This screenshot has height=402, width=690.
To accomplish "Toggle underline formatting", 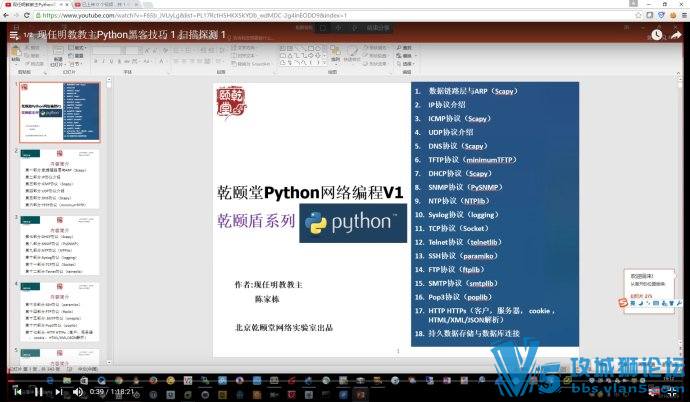I will [x=111, y=61].
